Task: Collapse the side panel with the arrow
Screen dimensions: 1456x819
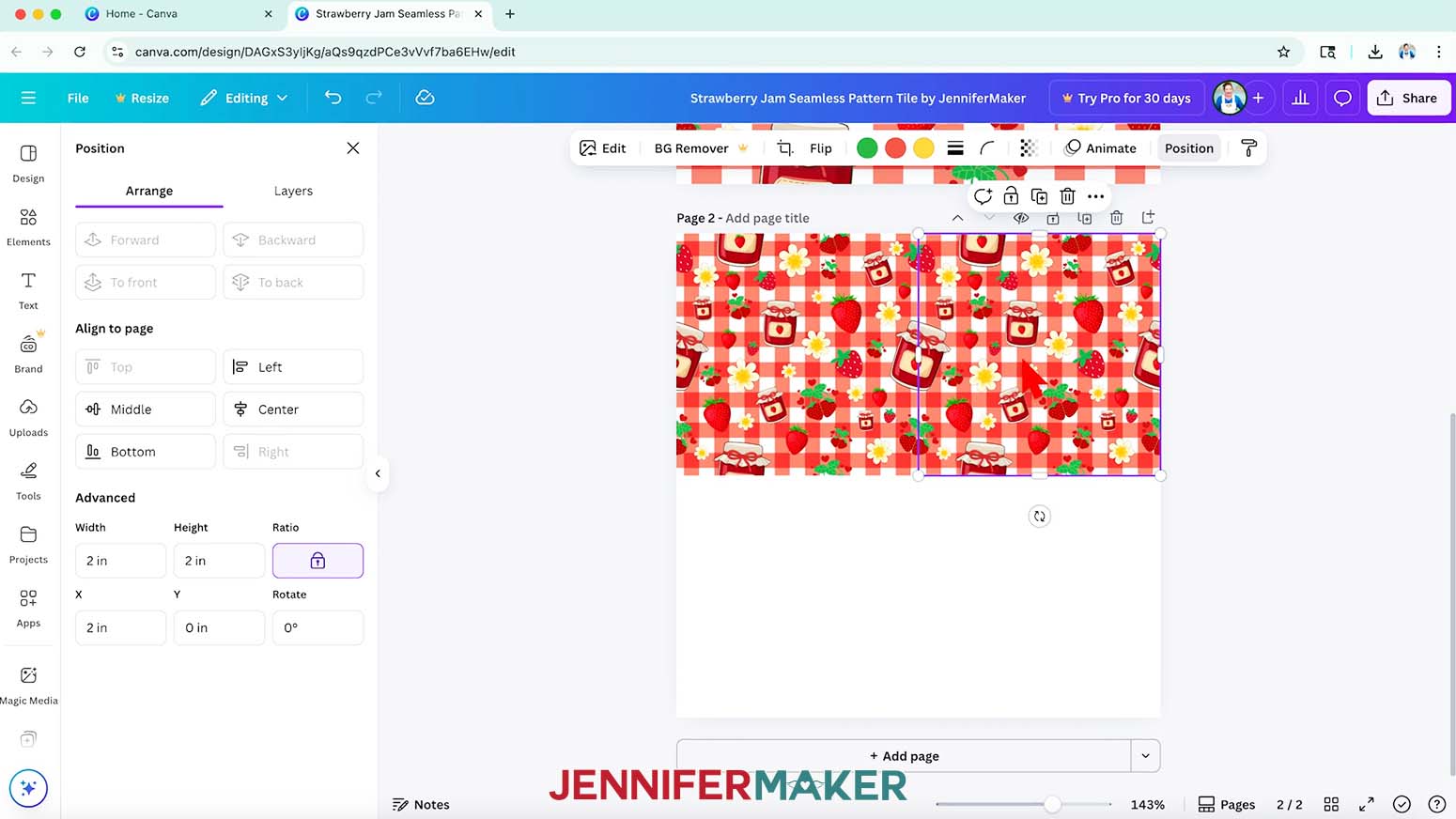Action: 378,473
